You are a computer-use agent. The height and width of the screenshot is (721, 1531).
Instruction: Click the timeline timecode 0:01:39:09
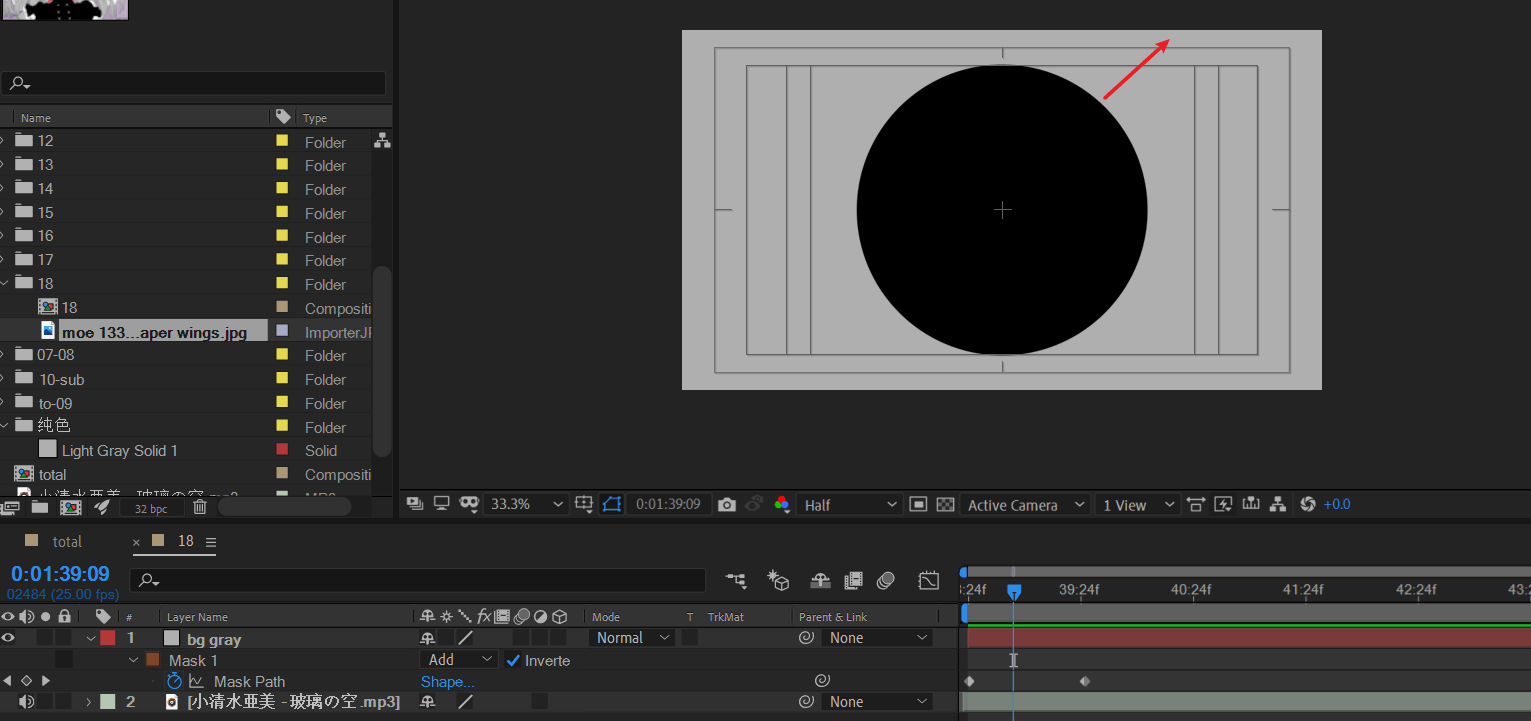pyautogui.click(x=60, y=574)
